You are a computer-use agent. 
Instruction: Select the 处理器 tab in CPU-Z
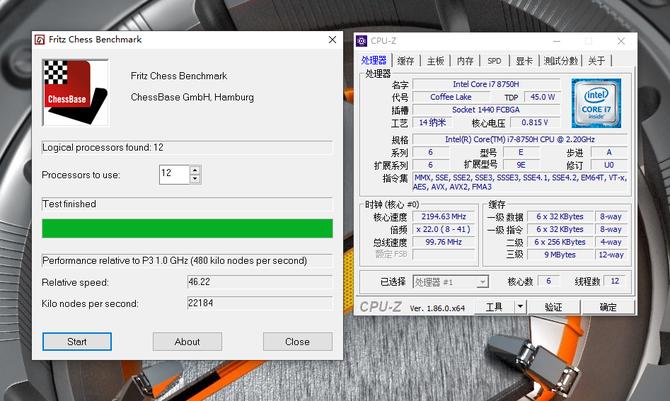[x=374, y=61]
